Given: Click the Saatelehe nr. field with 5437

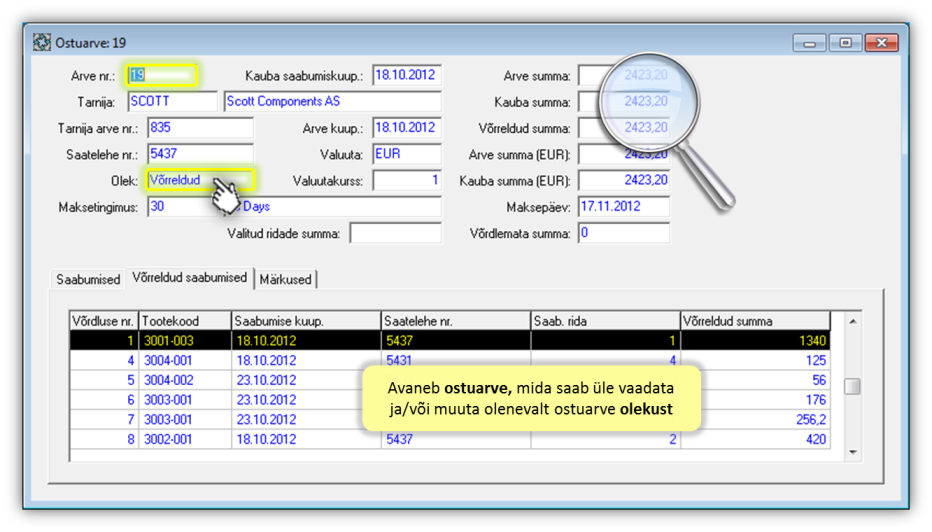Looking at the screenshot, I should click(x=200, y=153).
